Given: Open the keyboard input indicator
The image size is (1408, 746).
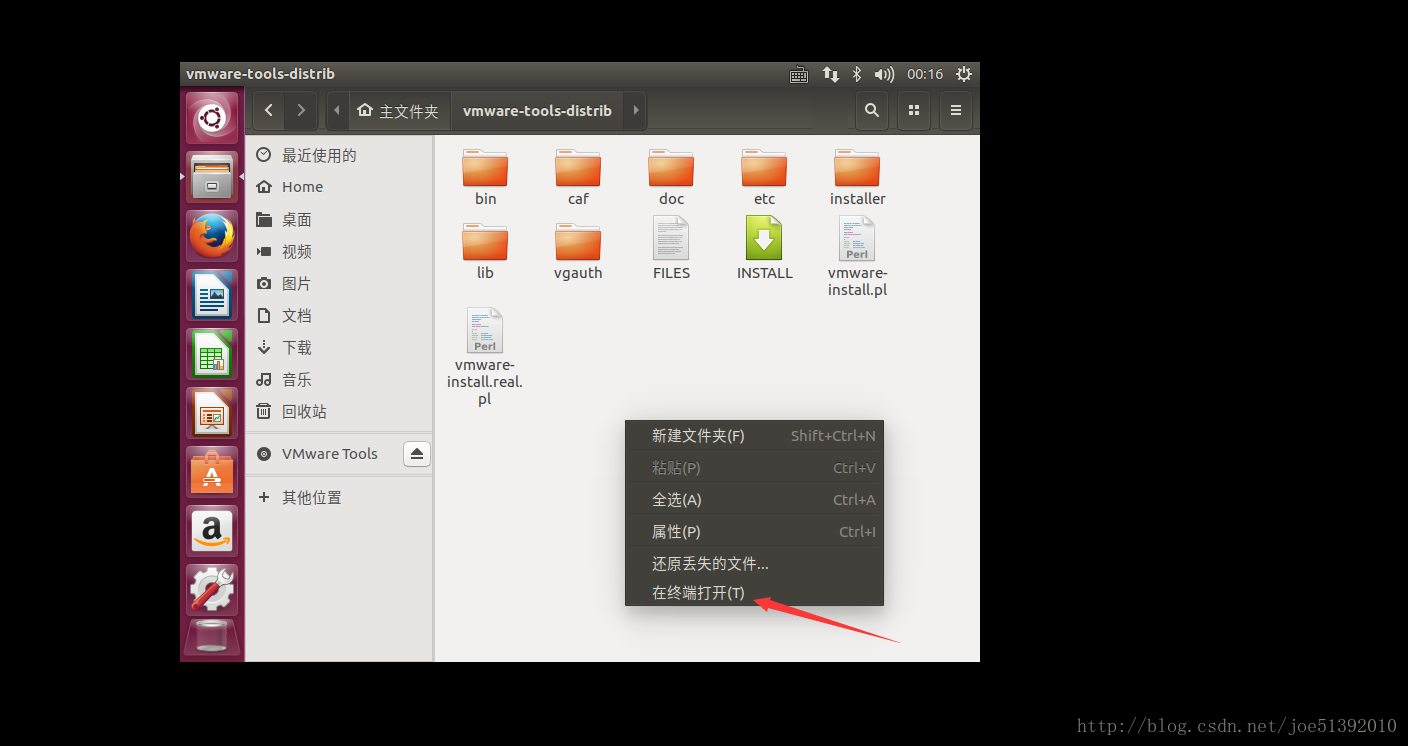Looking at the screenshot, I should (x=799, y=74).
